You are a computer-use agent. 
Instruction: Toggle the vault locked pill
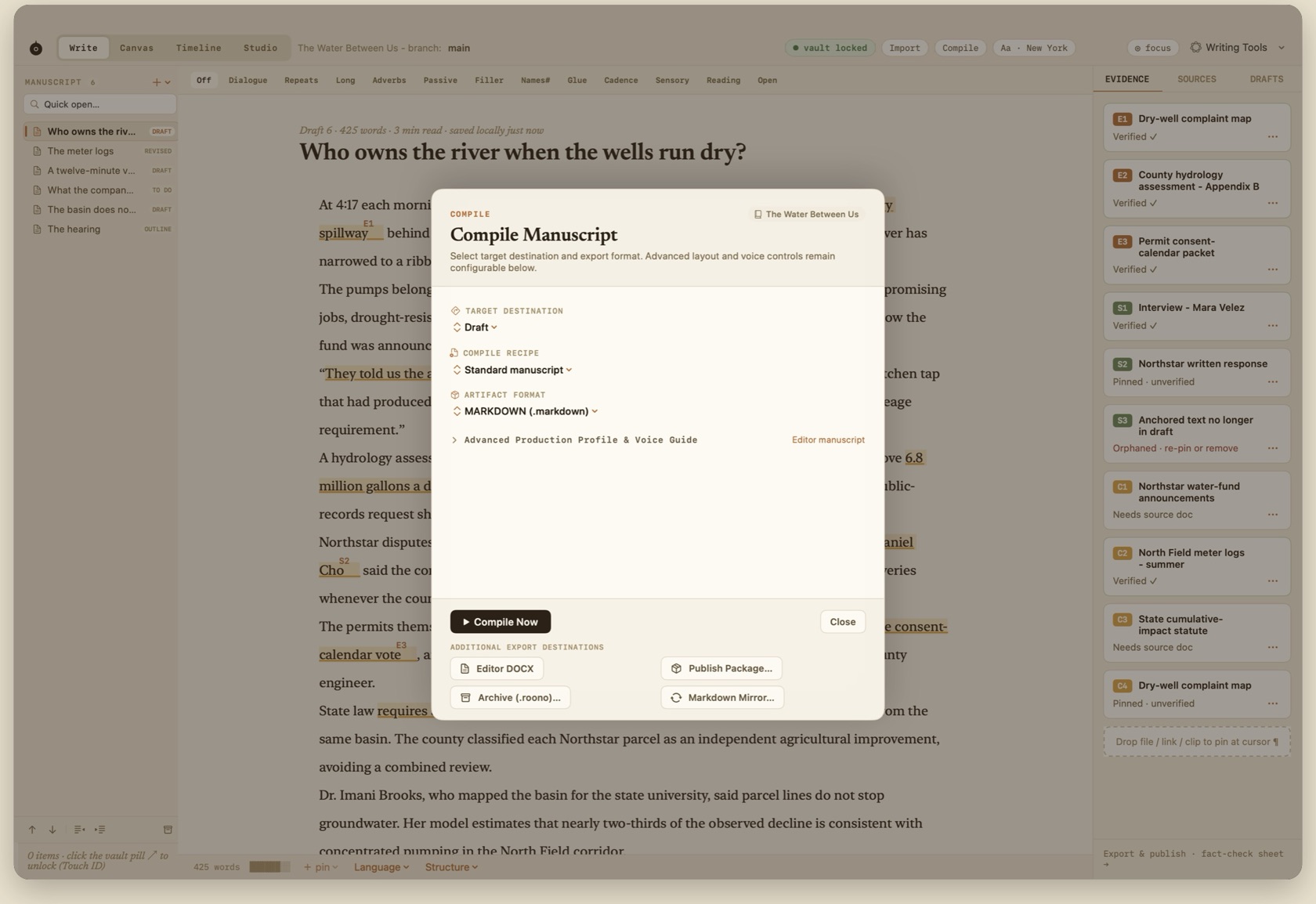pyautogui.click(x=830, y=49)
